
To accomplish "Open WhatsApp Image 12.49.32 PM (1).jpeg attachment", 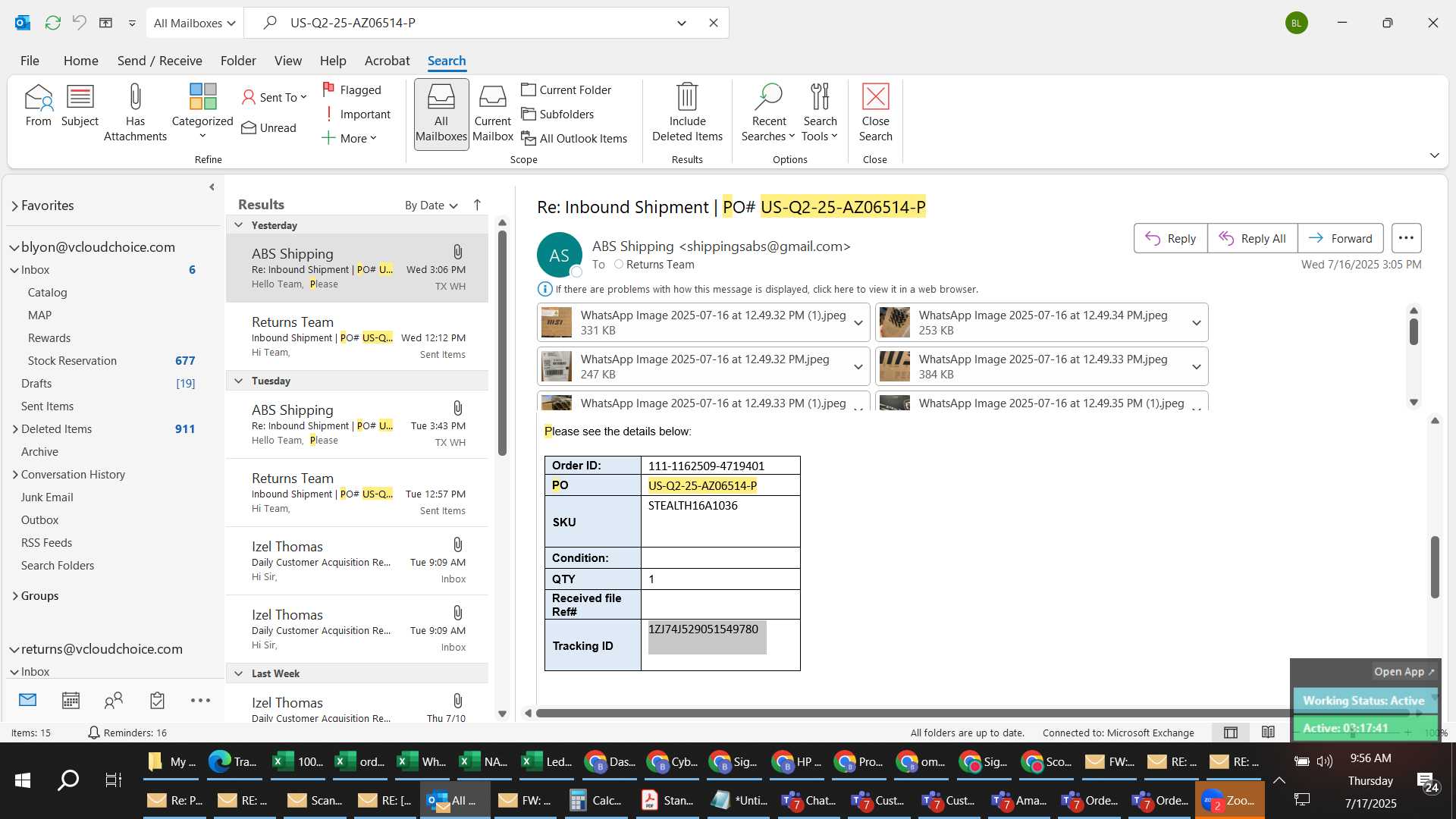I will click(702, 323).
